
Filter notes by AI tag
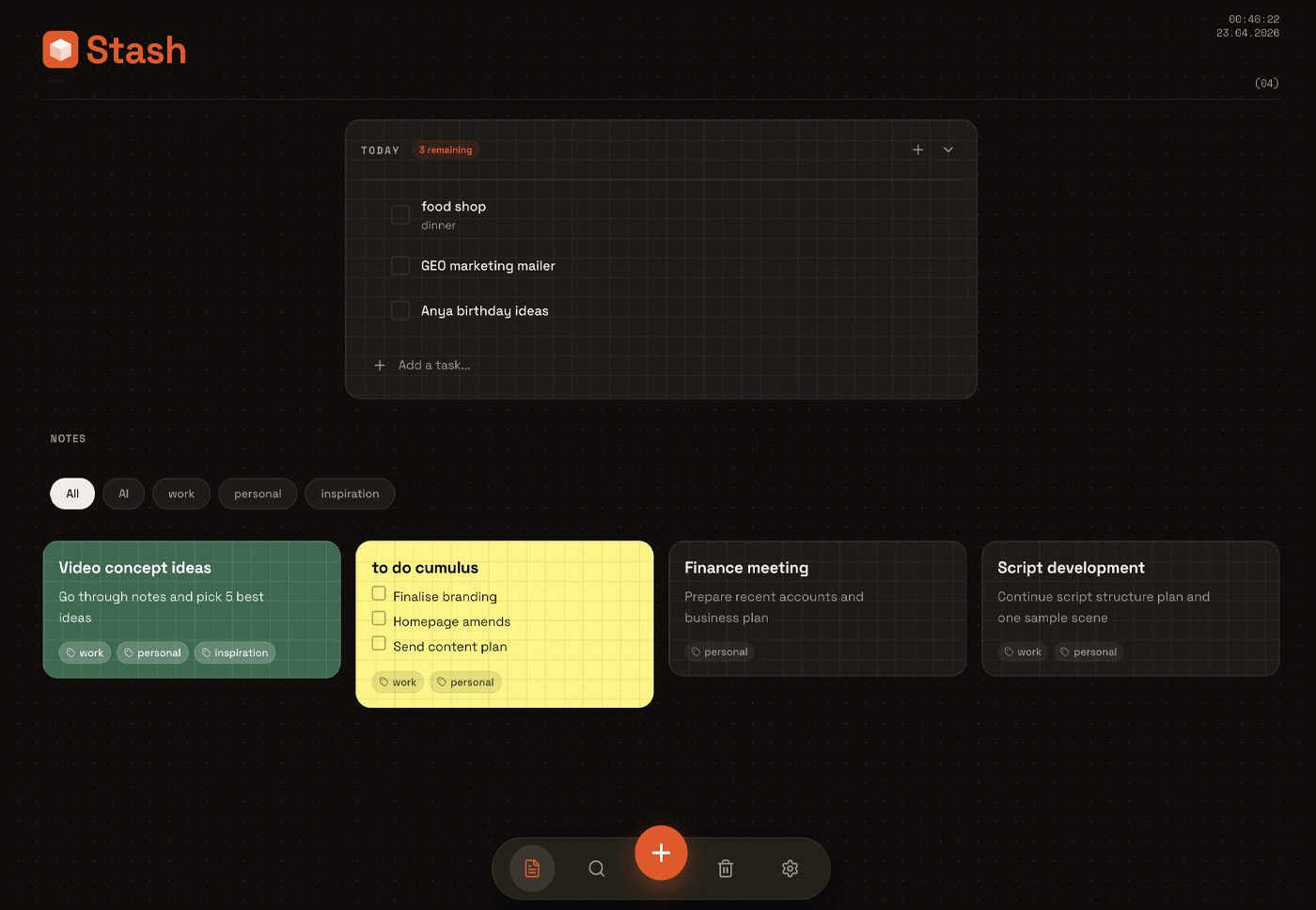tap(123, 494)
